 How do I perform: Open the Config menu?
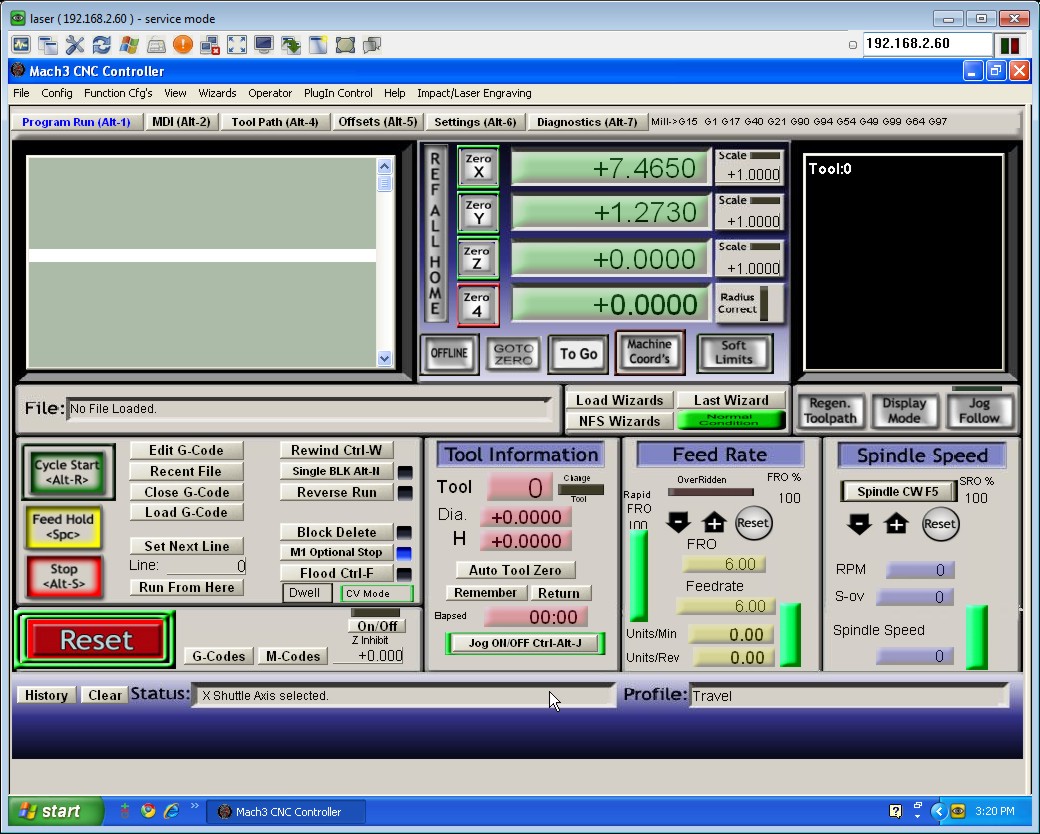pos(56,93)
